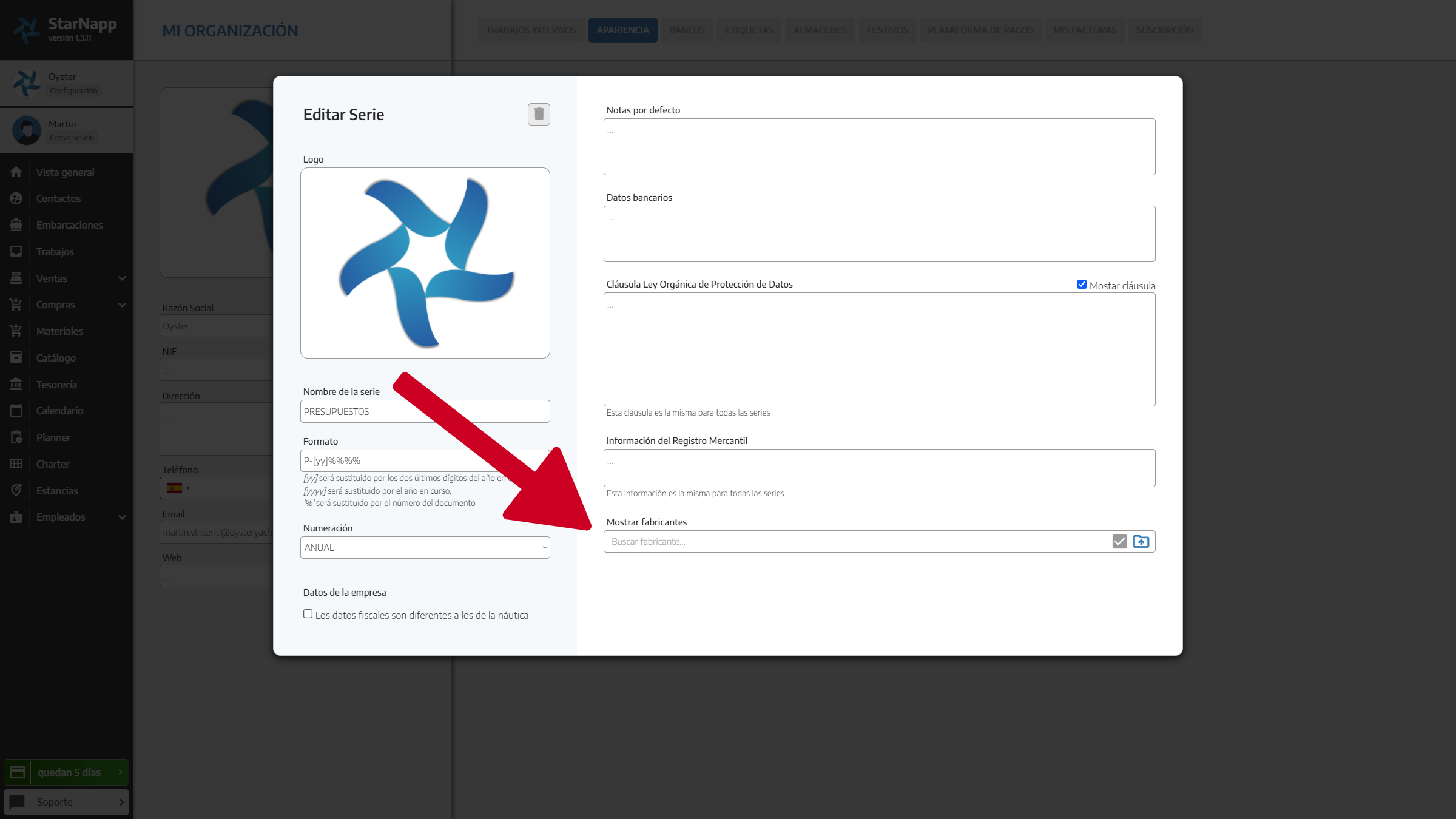This screenshot has height=819, width=1456.
Task: Click the trash delete series icon
Action: tap(539, 114)
